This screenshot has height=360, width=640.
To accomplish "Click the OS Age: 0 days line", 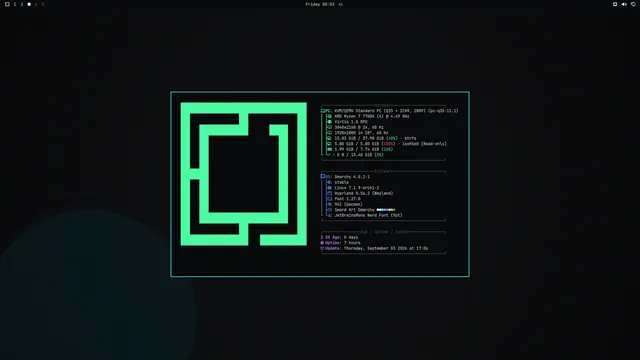I will 340,237.
